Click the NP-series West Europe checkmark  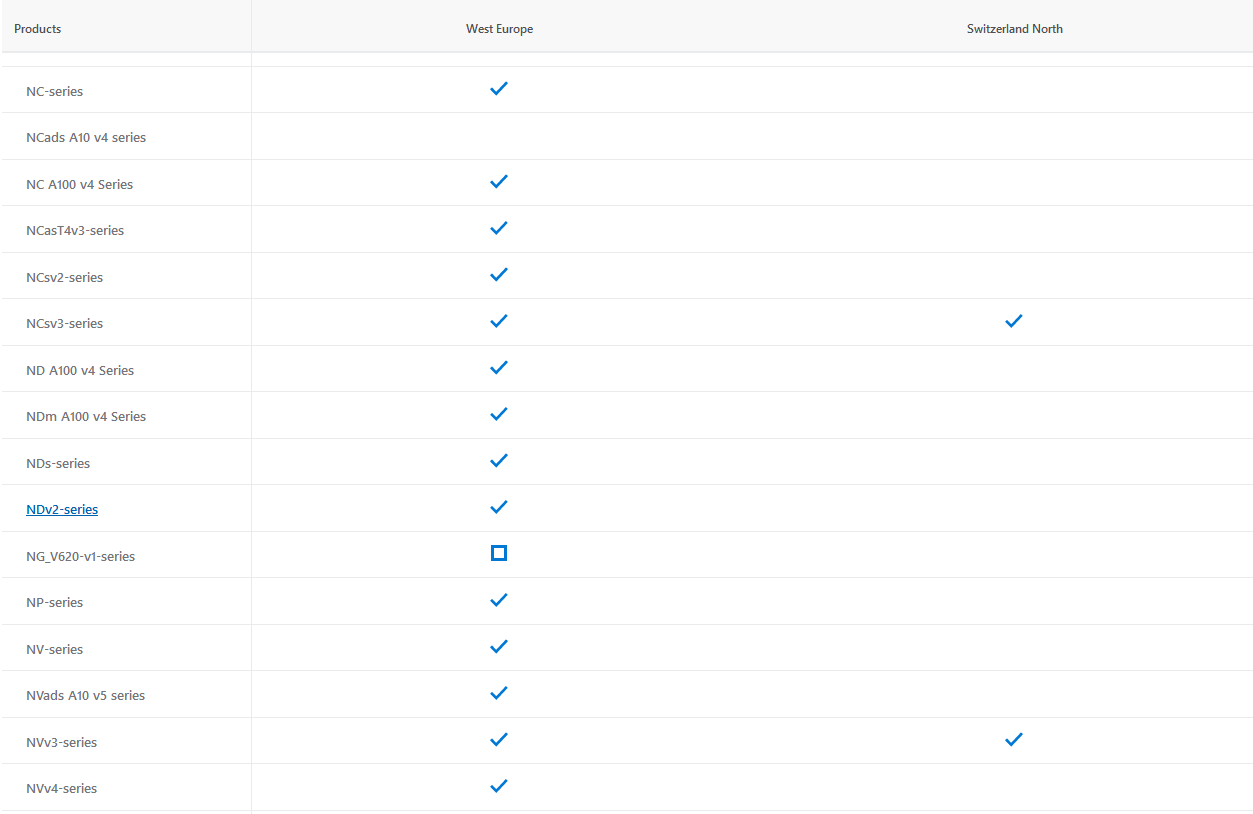click(499, 600)
